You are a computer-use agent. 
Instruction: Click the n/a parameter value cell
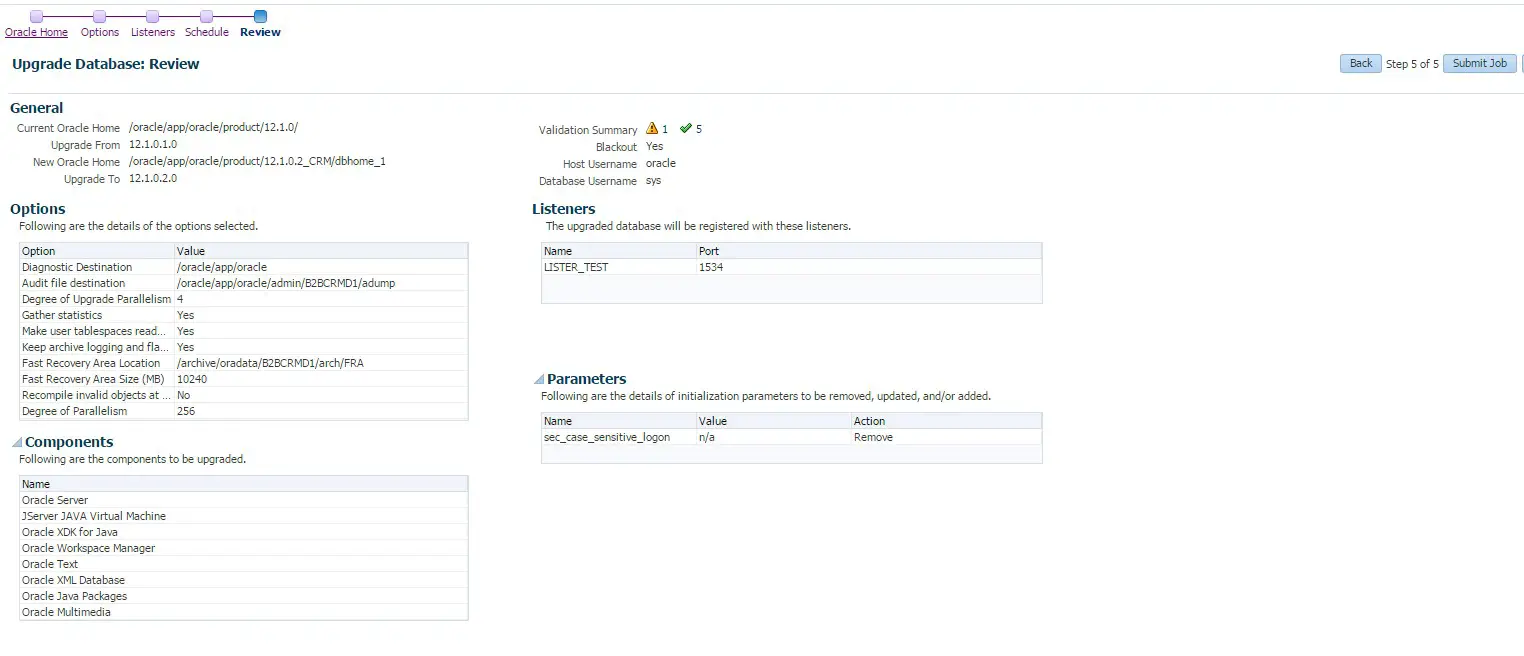click(x=708, y=437)
